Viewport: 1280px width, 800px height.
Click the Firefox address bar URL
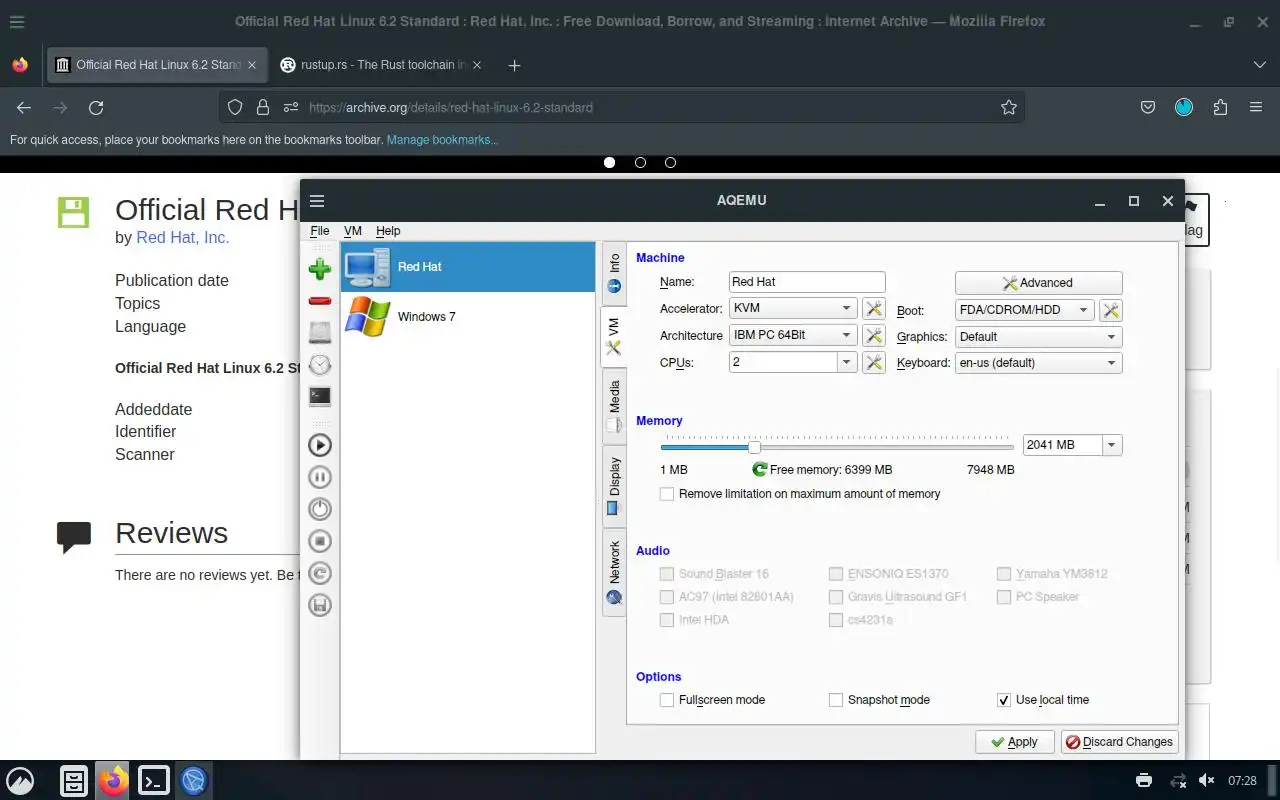coord(451,107)
